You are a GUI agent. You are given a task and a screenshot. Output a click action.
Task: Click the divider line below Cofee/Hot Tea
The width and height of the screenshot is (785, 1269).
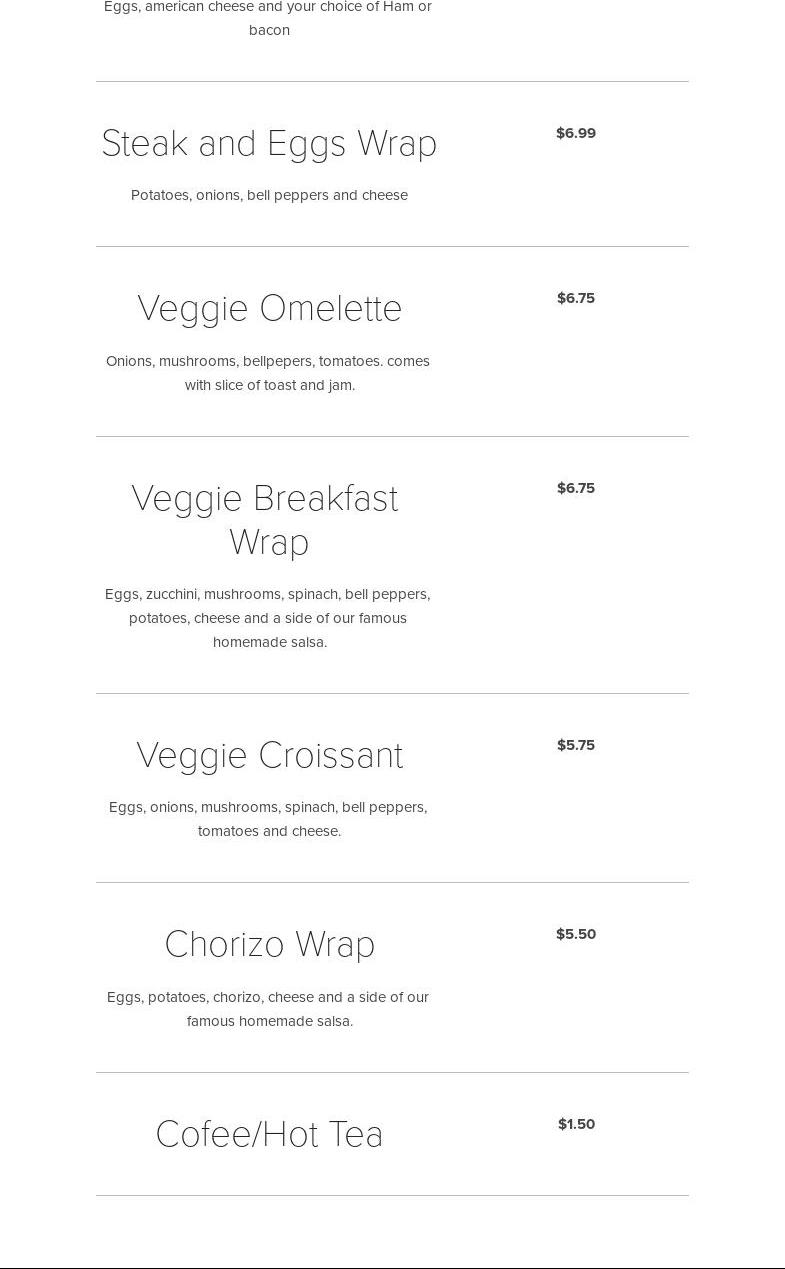coord(392,1195)
